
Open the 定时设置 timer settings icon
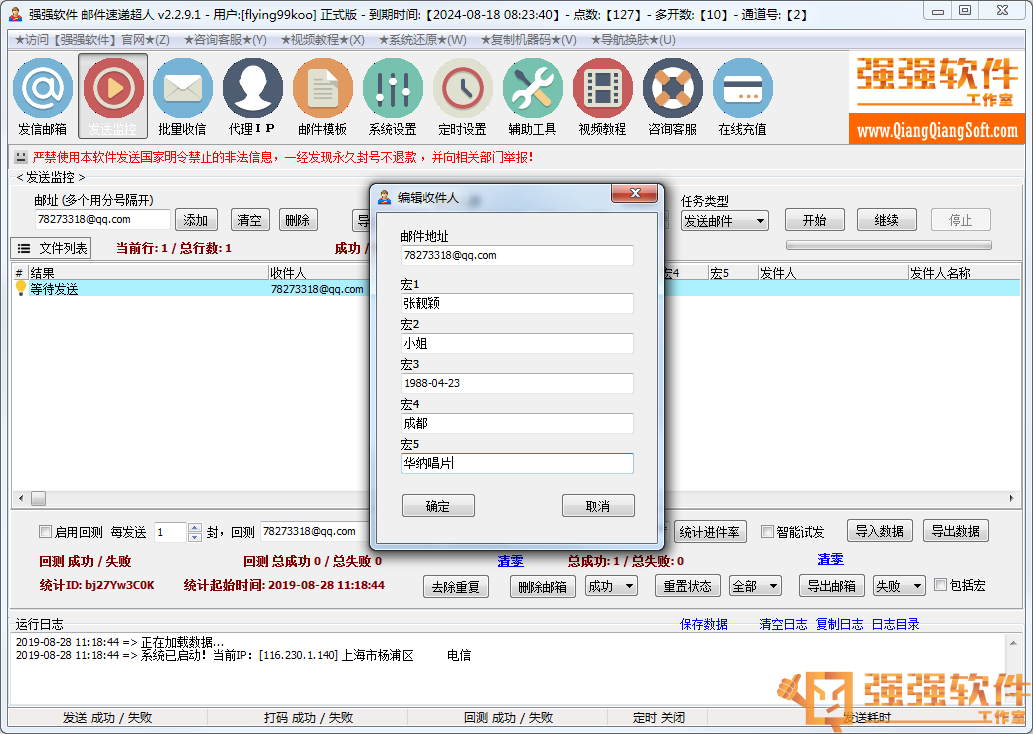[462, 96]
